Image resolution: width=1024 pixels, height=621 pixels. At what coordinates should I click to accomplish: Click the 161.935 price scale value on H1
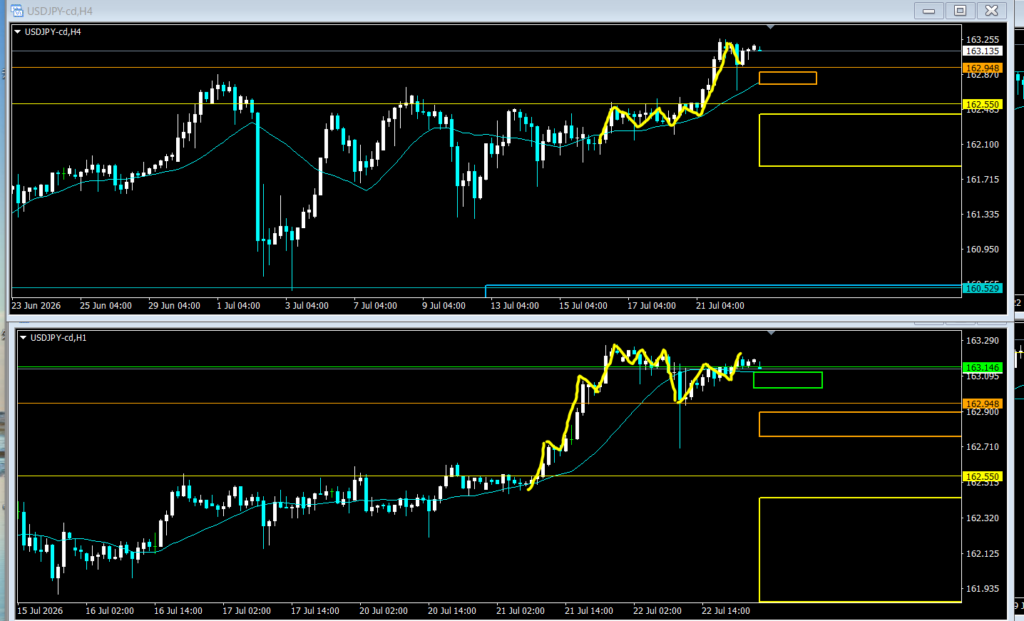[982, 588]
